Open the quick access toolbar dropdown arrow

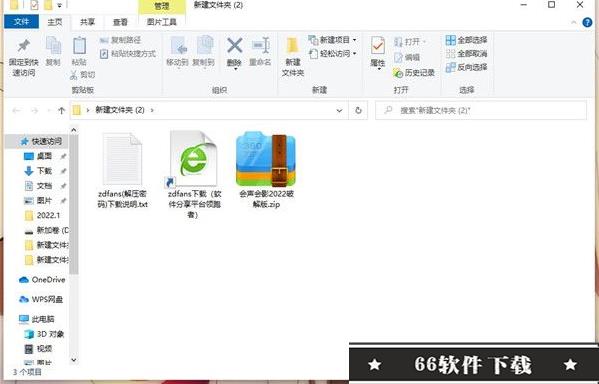(x=60, y=5)
